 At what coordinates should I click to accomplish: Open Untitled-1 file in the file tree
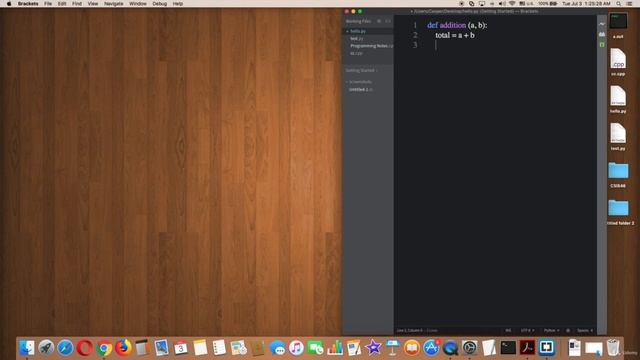(x=361, y=89)
